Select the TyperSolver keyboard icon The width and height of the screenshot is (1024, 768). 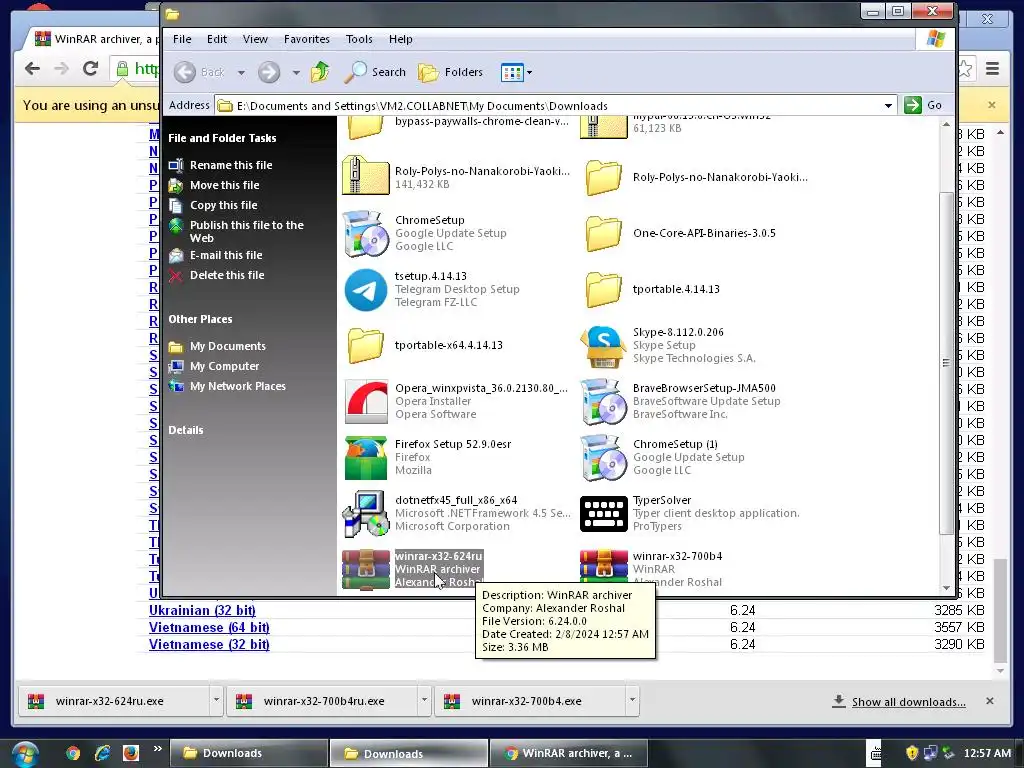pos(603,514)
